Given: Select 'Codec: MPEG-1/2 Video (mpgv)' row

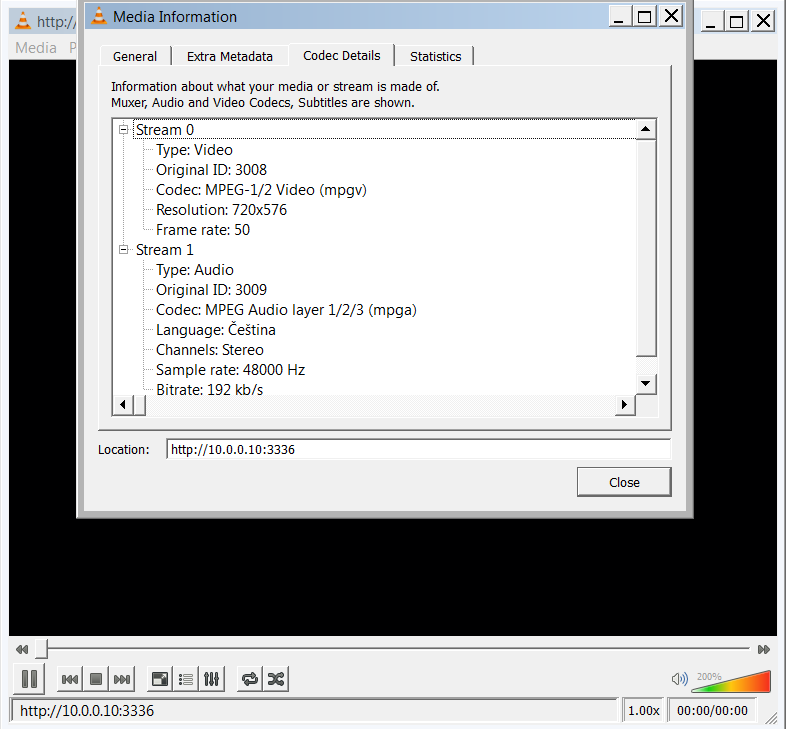Looking at the screenshot, I should coord(261,190).
